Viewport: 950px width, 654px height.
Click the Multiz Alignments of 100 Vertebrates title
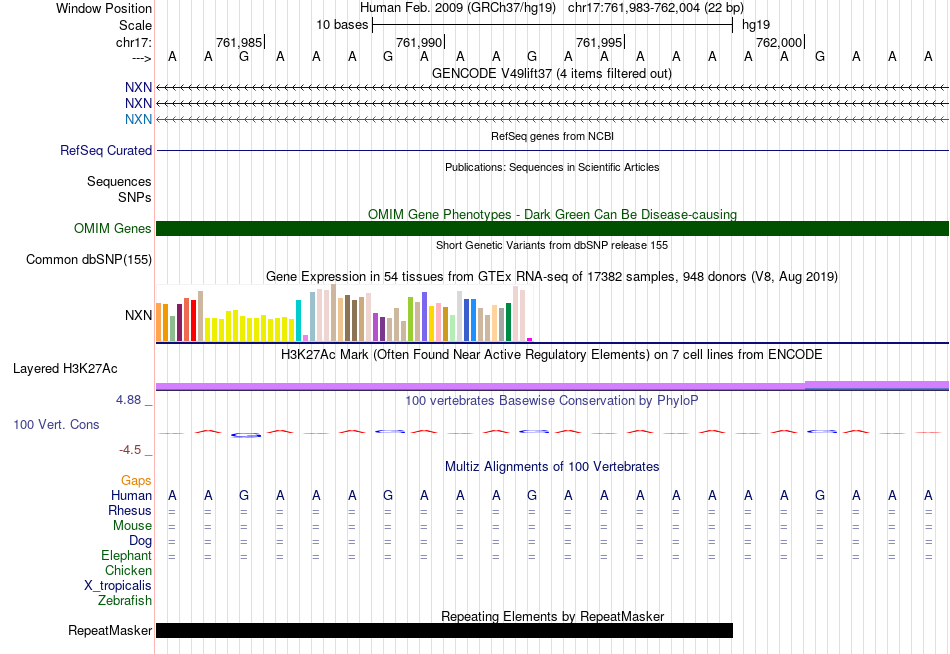pos(551,467)
